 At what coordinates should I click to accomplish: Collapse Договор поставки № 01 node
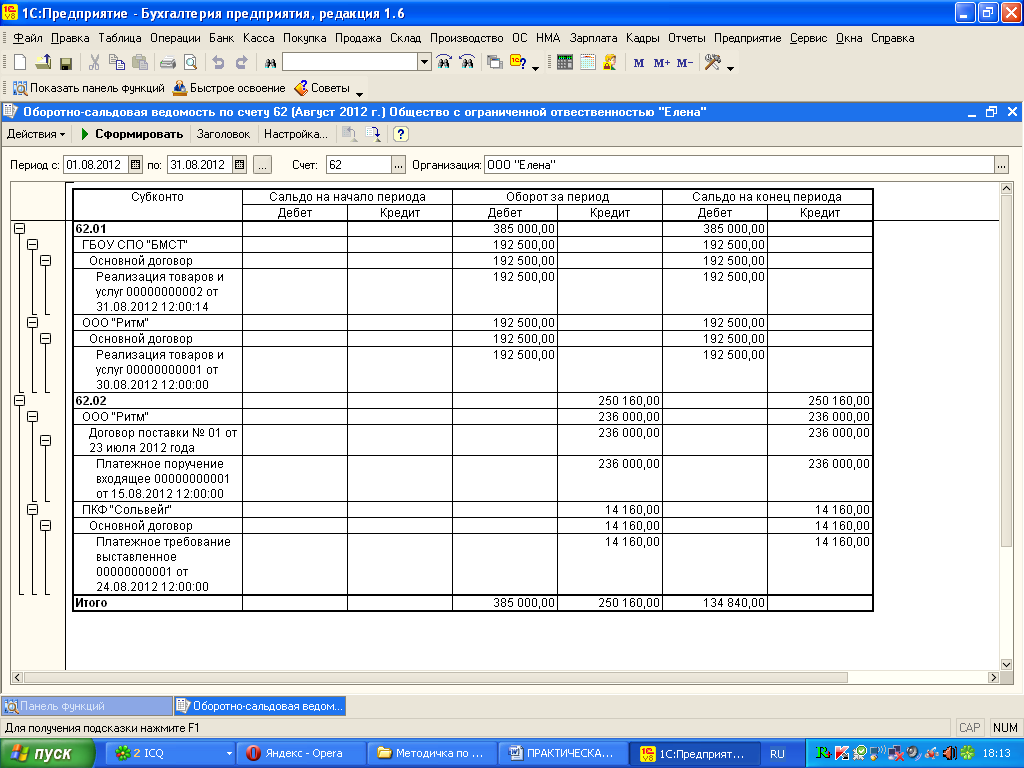click(x=46, y=440)
